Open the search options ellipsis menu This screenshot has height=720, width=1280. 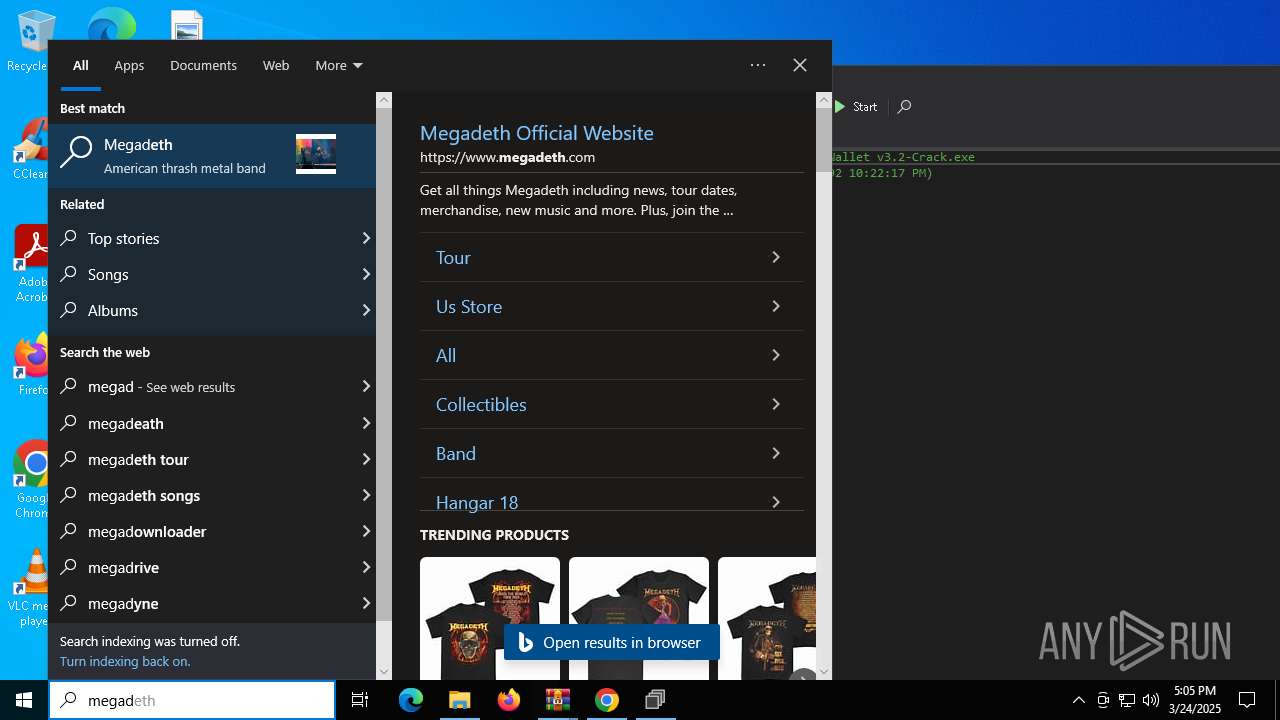tap(758, 65)
